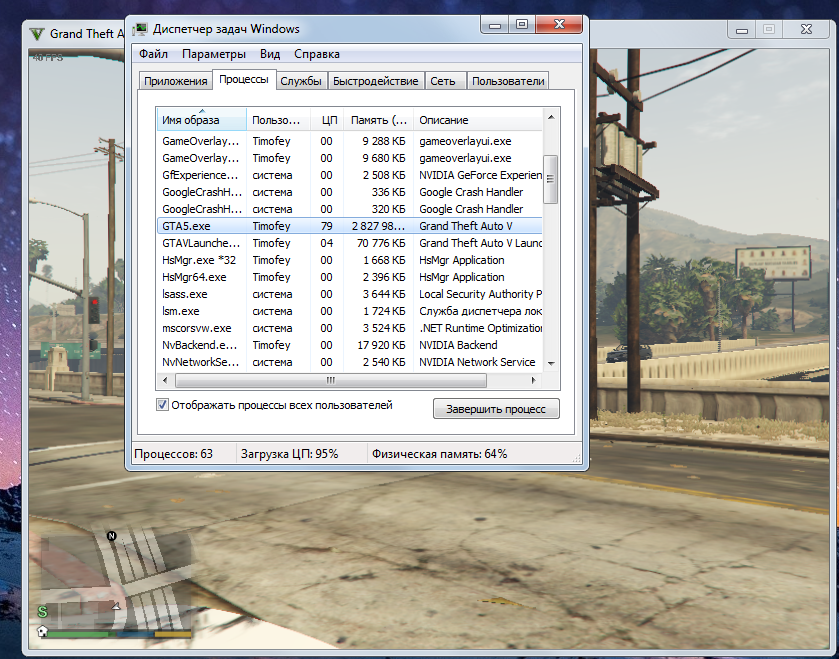Switch to the Быстродействие tab
Viewport: 839px width, 659px height.
coord(375,81)
